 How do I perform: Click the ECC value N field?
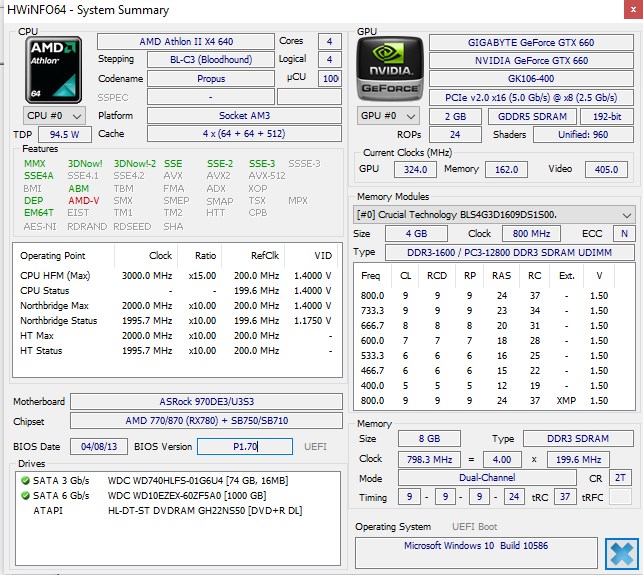[624, 234]
